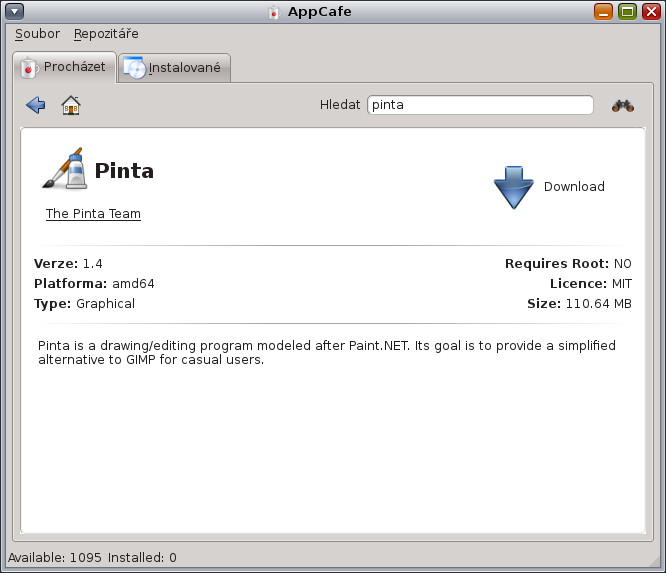This screenshot has width=666, height=573.
Task: Click the Pinta paintbrush application icon
Action: coord(65,168)
